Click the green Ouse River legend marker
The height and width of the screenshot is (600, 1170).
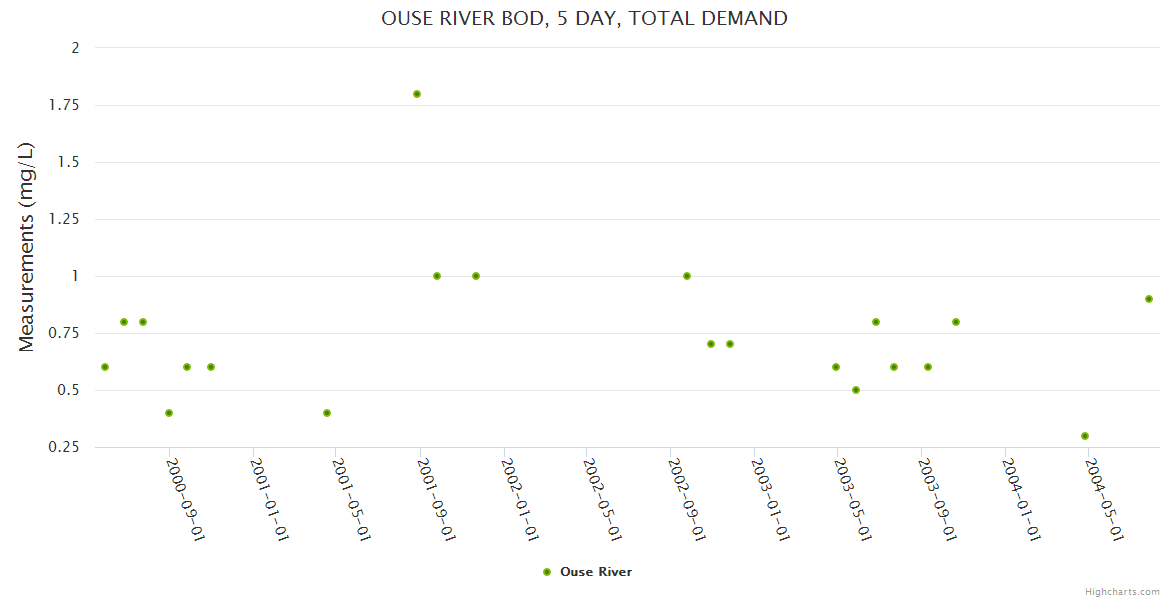[547, 572]
